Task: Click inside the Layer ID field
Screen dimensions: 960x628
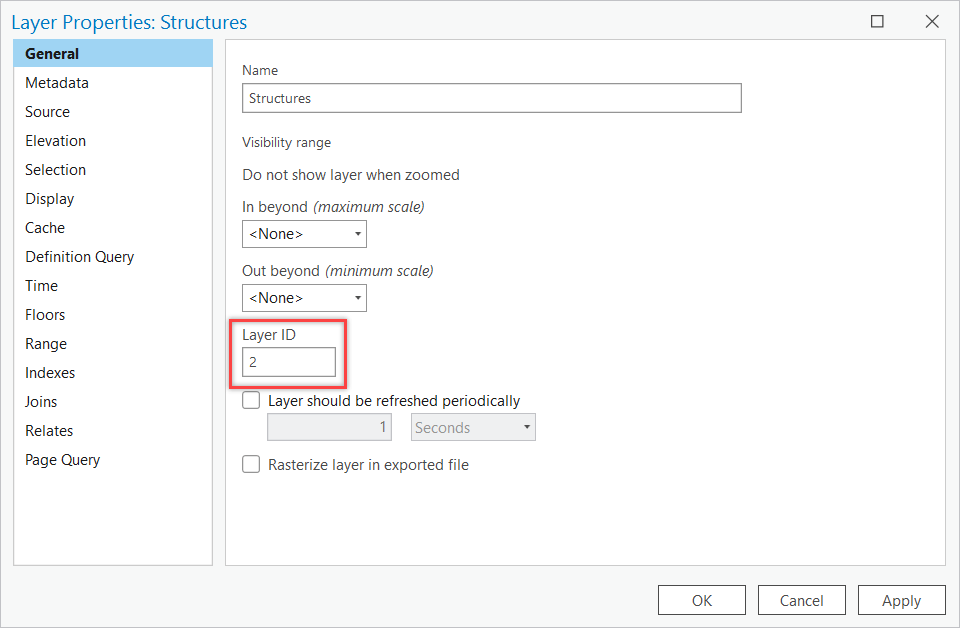Action: point(289,362)
